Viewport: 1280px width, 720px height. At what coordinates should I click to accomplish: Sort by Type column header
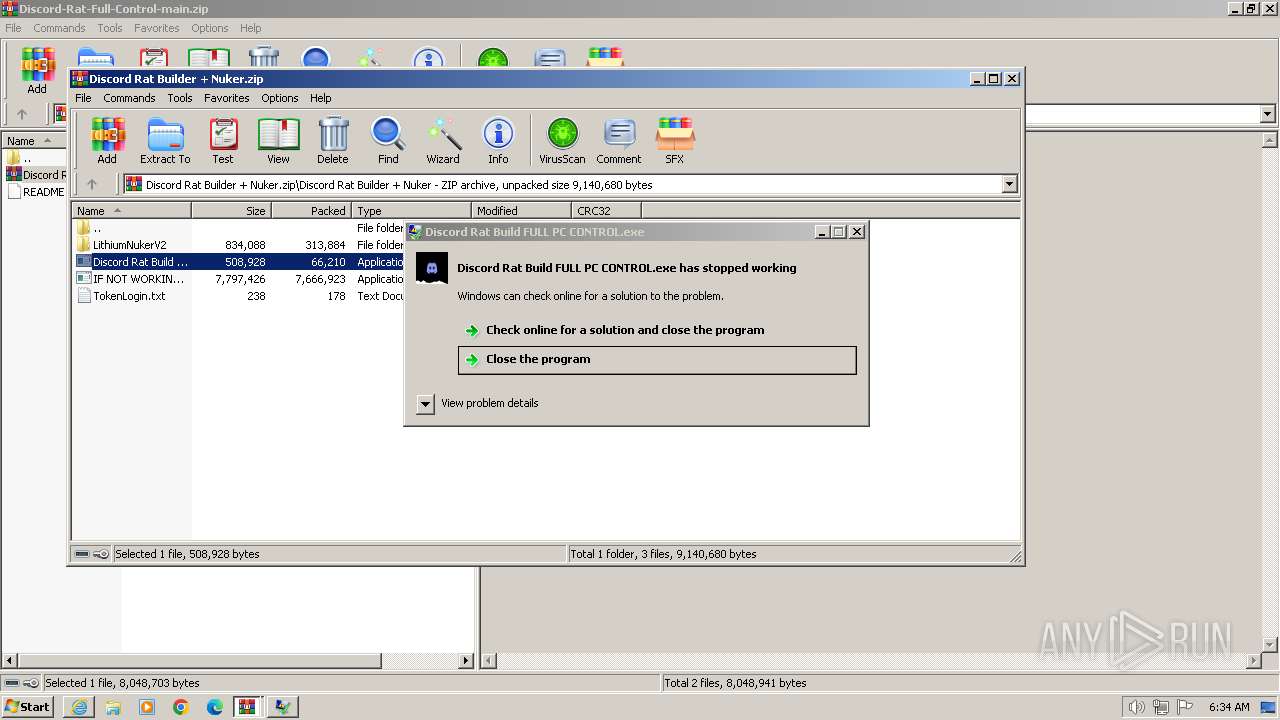(412, 211)
